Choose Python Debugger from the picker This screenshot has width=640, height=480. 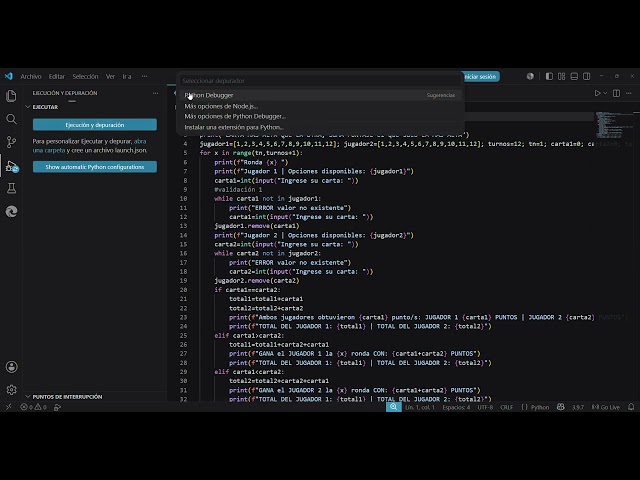click(x=320, y=95)
